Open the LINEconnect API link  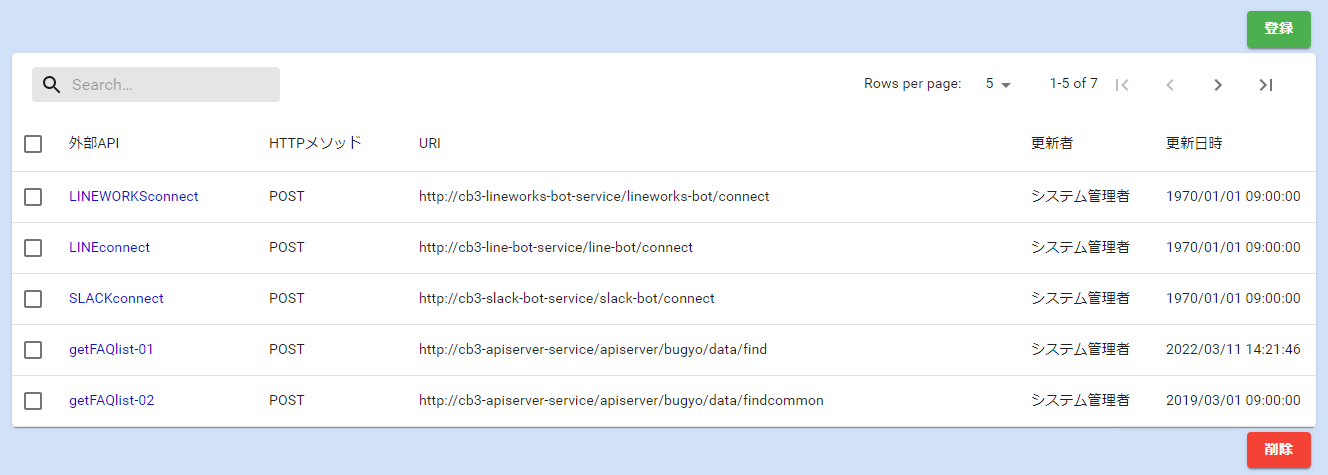tap(109, 247)
